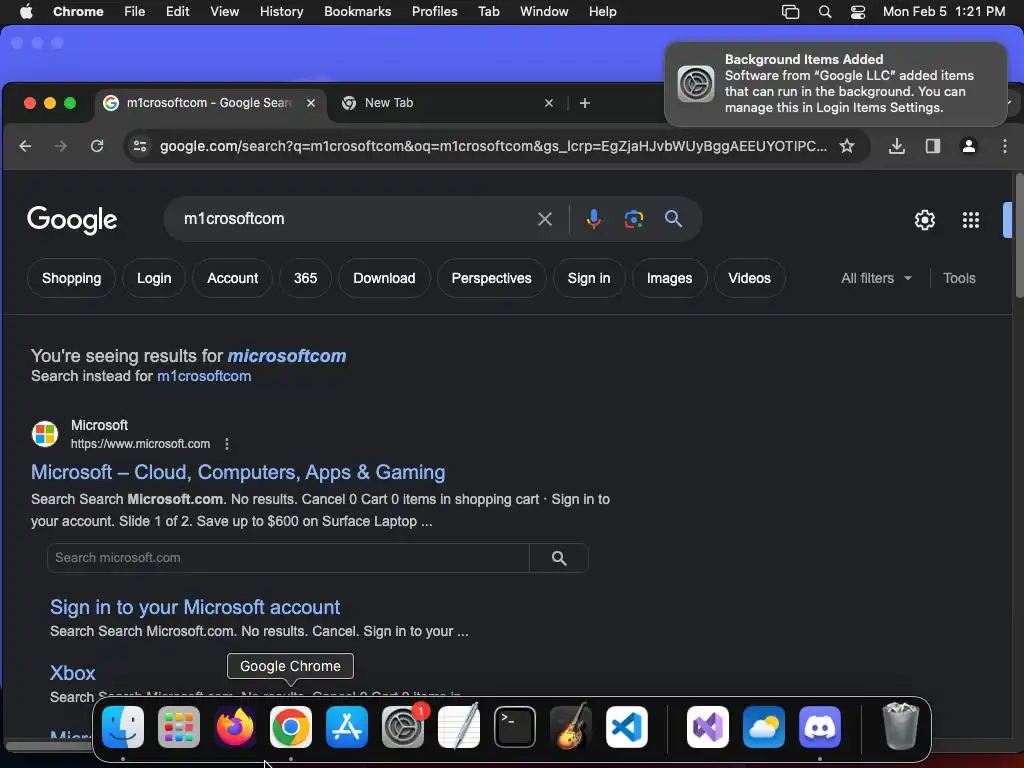Viewport: 1024px width, 768px height.
Task: Apply the Sign in filter chip
Action: click(588, 279)
